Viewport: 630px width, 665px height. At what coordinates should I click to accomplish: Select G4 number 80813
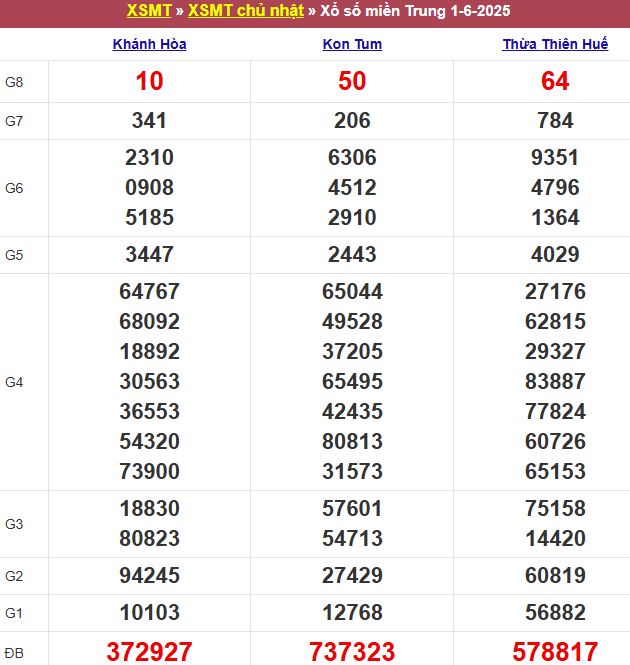click(x=352, y=441)
